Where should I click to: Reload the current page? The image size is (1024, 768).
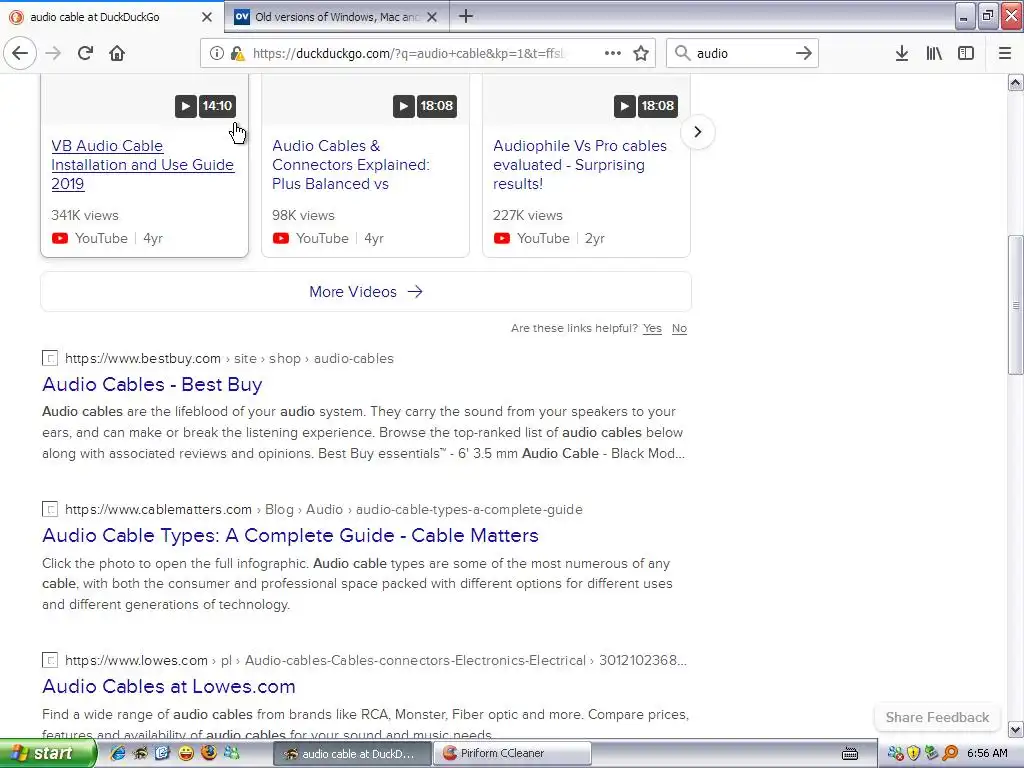85,53
